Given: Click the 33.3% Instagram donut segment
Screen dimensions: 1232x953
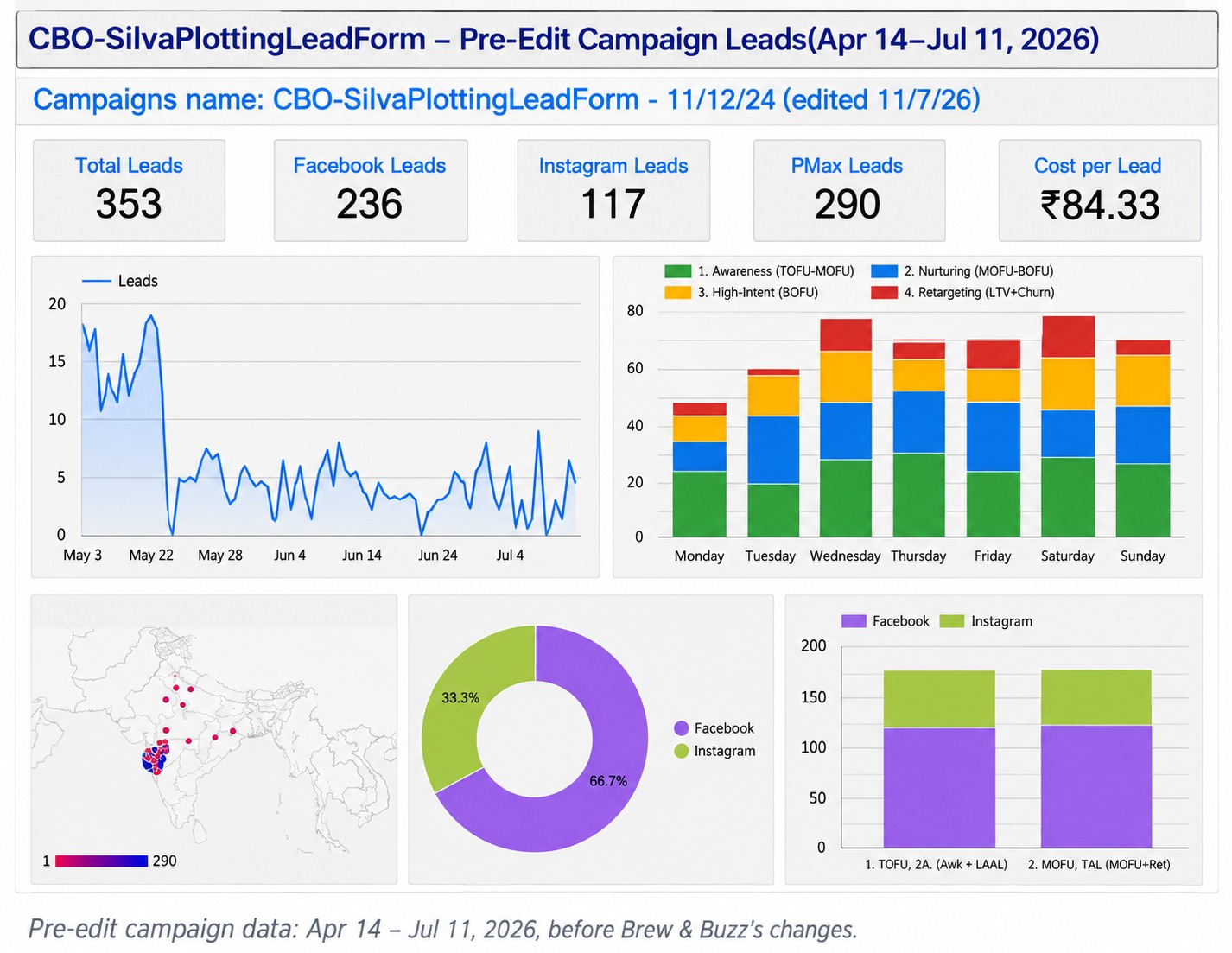Looking at the screenshot, I should (462, 700).
